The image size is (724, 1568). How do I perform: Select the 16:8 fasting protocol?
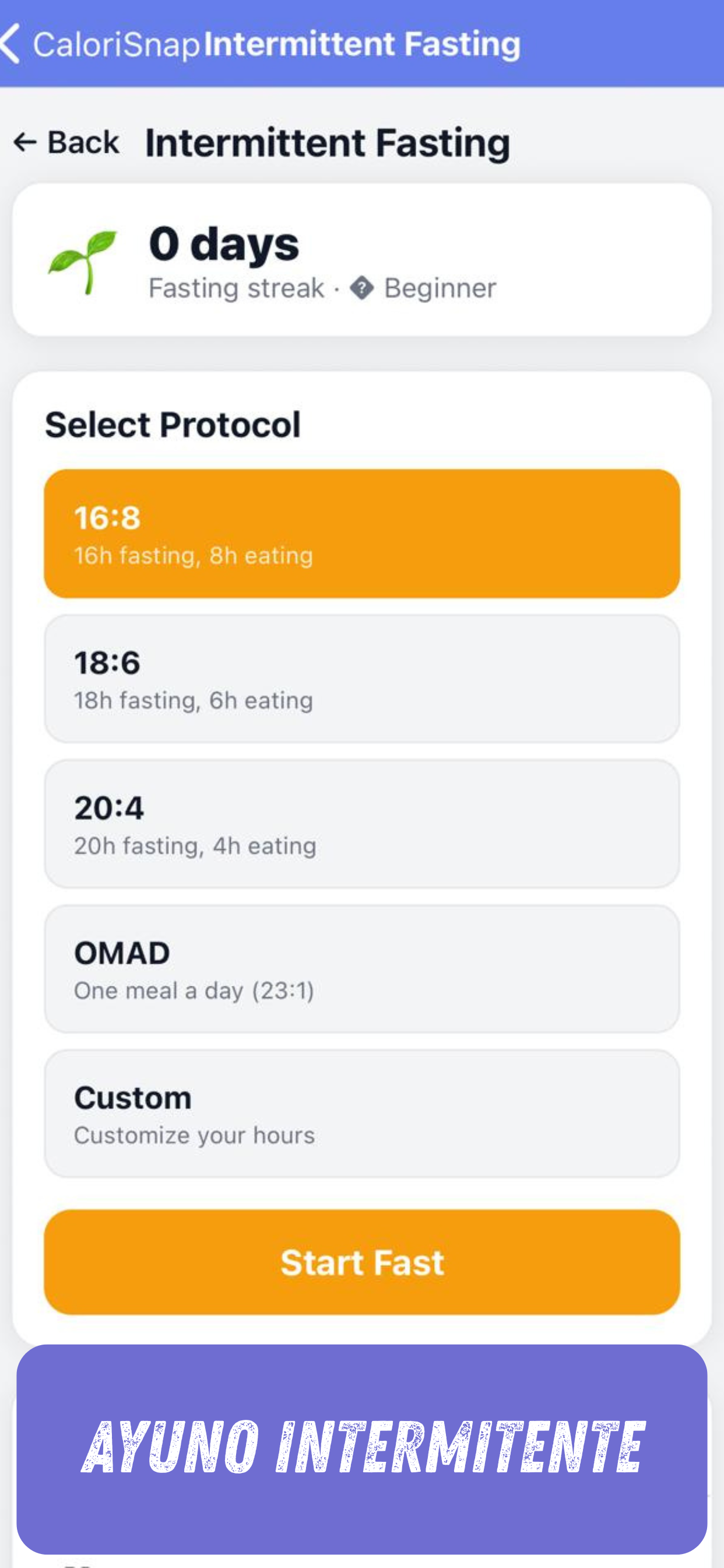(361, 533)
